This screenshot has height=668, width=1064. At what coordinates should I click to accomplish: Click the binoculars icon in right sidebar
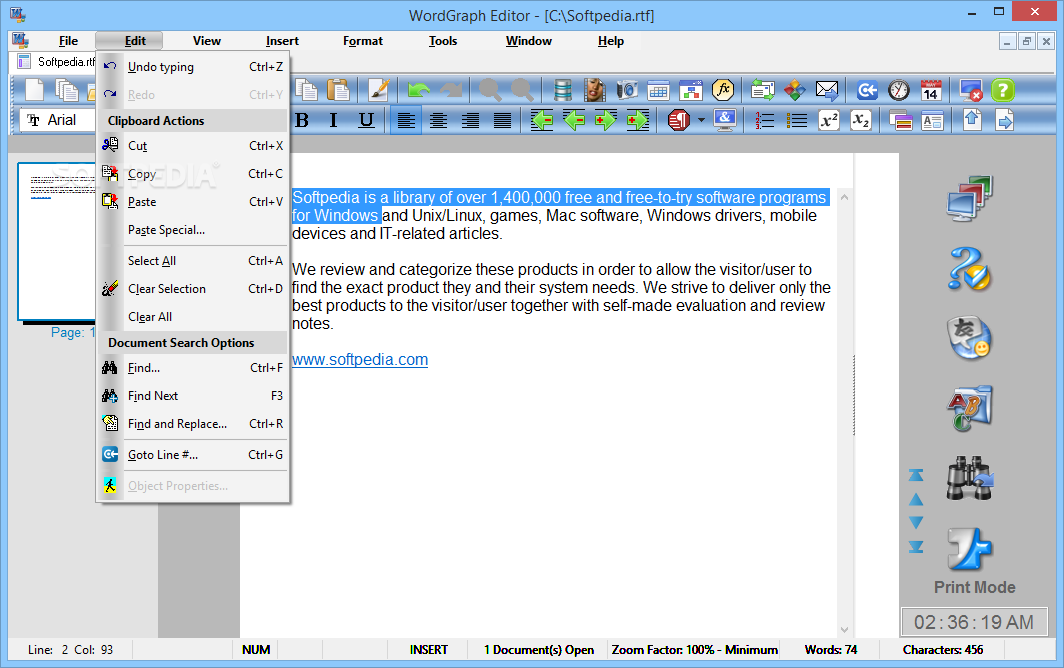[970, 479]
